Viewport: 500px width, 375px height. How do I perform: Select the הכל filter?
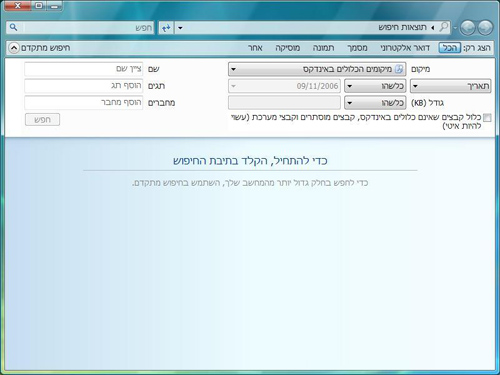pos(450,48)
